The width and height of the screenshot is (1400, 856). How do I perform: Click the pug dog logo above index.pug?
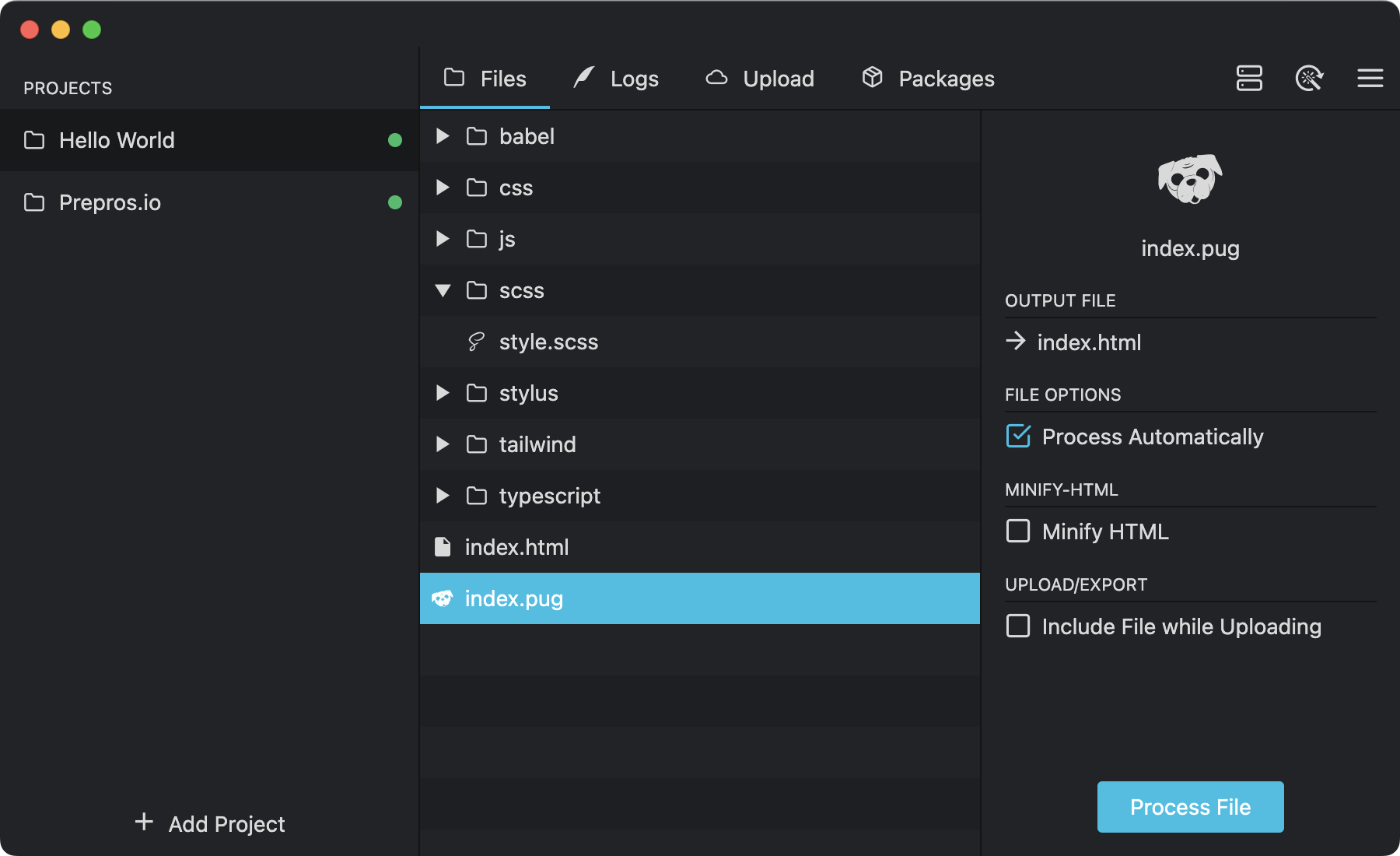click(x=1189, y=179)
